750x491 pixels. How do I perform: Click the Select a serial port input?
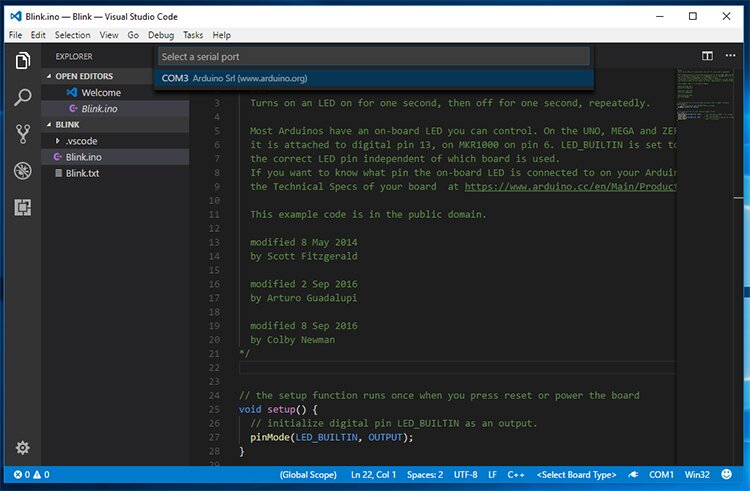374,56
